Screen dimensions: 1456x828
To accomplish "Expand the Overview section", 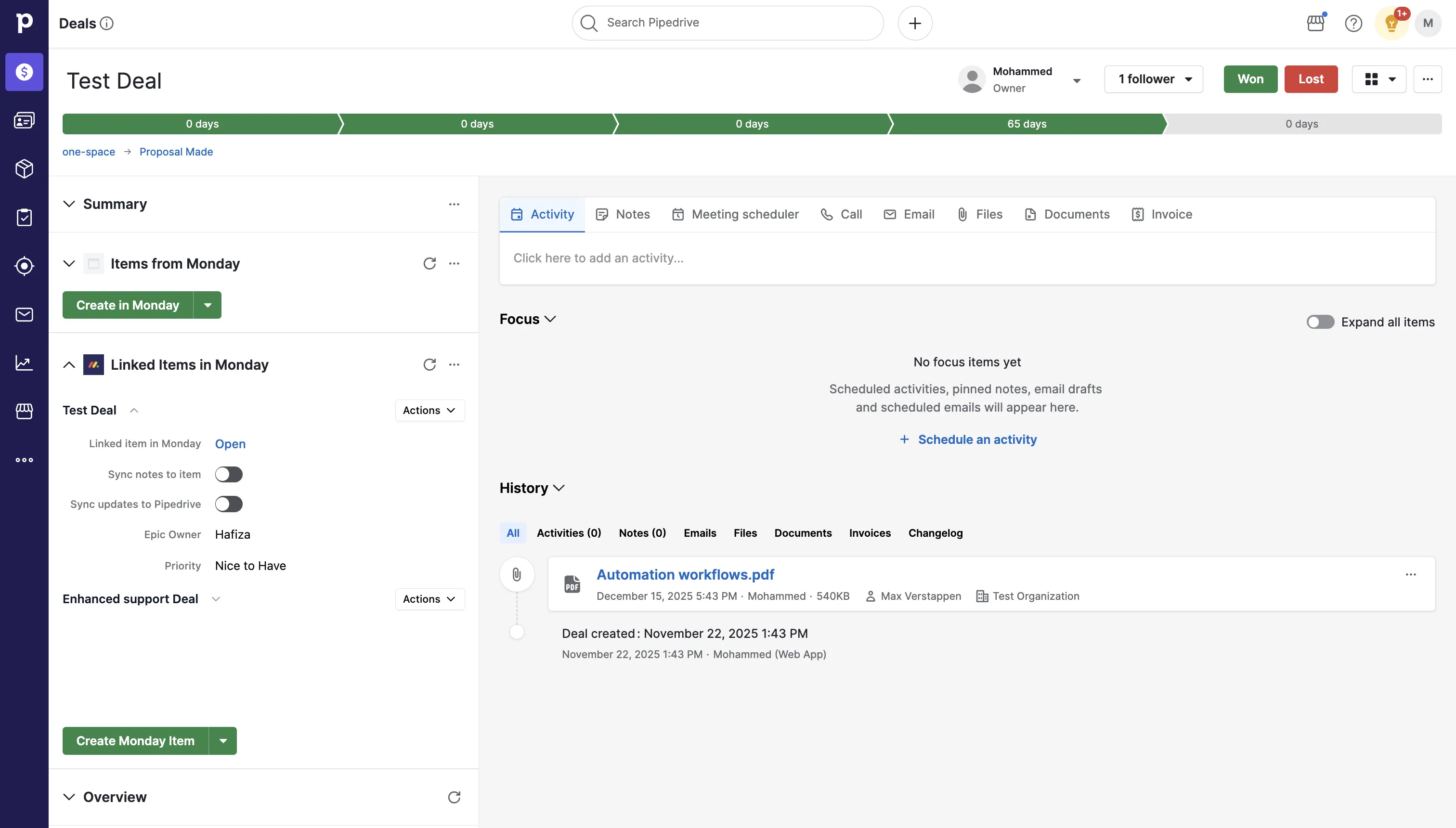I will click(x=69, y=797).
